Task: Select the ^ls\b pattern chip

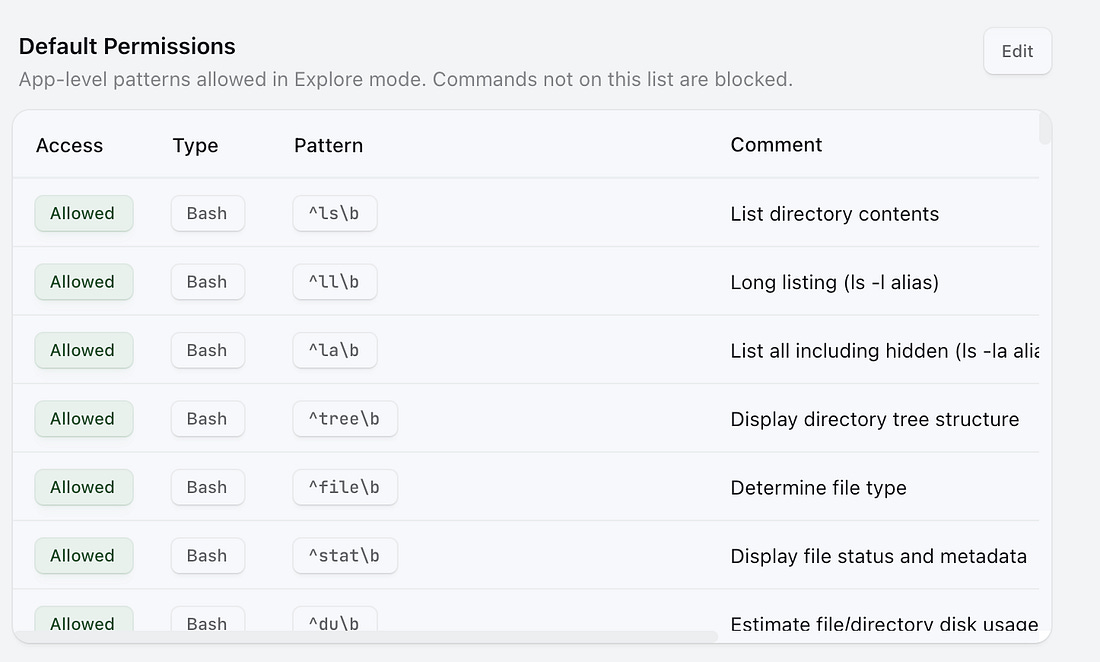Action: [x=334, y=213]
